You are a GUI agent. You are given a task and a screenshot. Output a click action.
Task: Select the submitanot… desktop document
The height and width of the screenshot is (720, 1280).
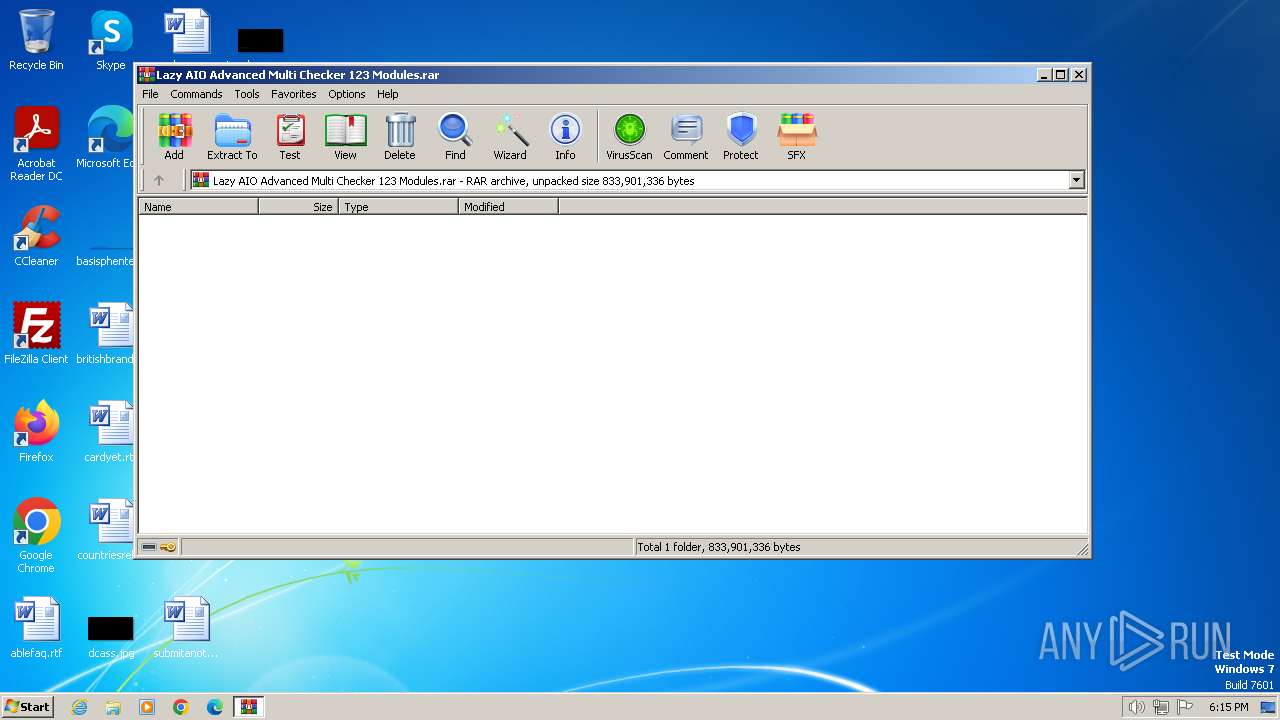[x=186, y=628]
